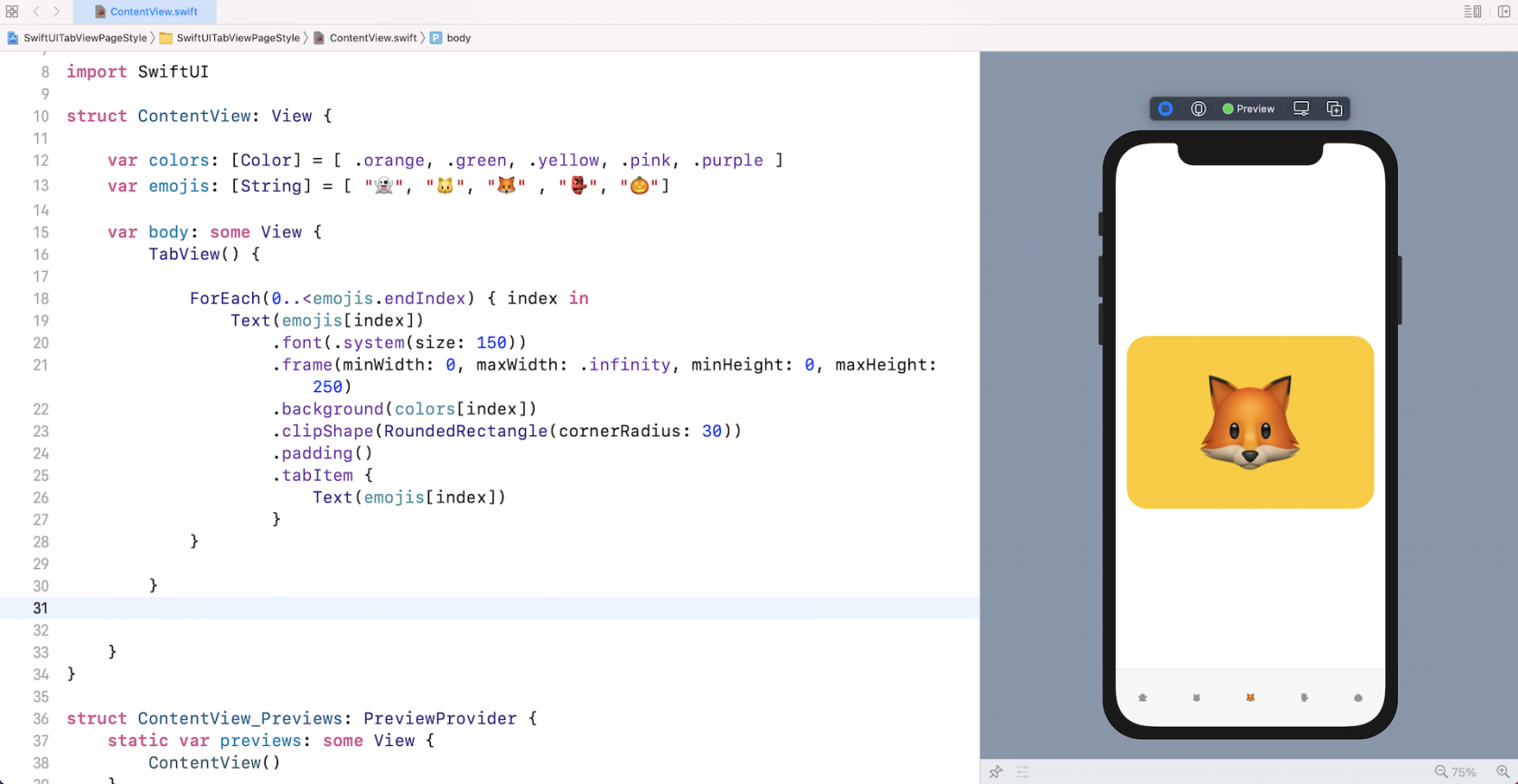Go forward to the next file
Image resolution: width=1518 pixels, height=784 pixels.
coord(56,12)
